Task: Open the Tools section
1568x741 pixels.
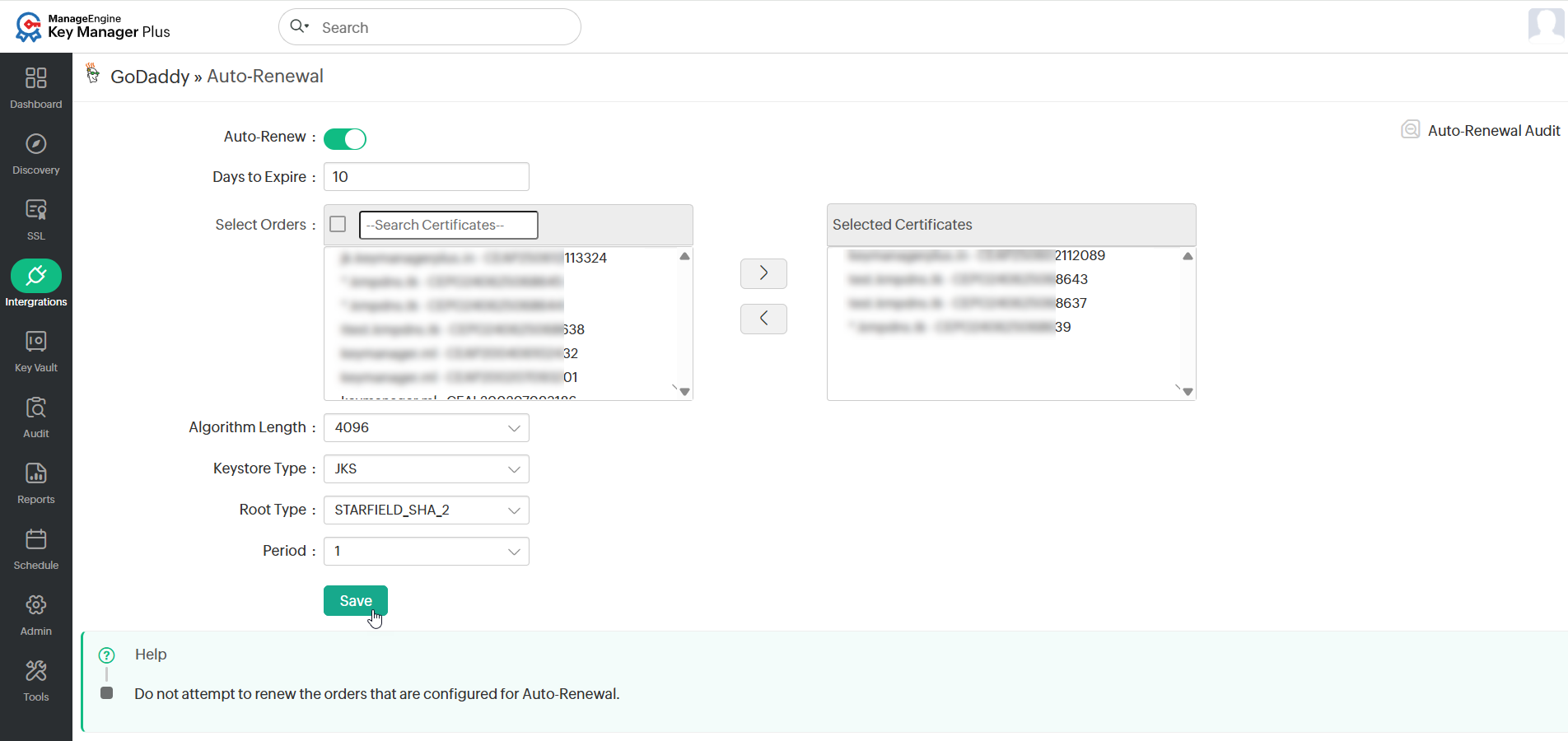Action: click(36, 681)
